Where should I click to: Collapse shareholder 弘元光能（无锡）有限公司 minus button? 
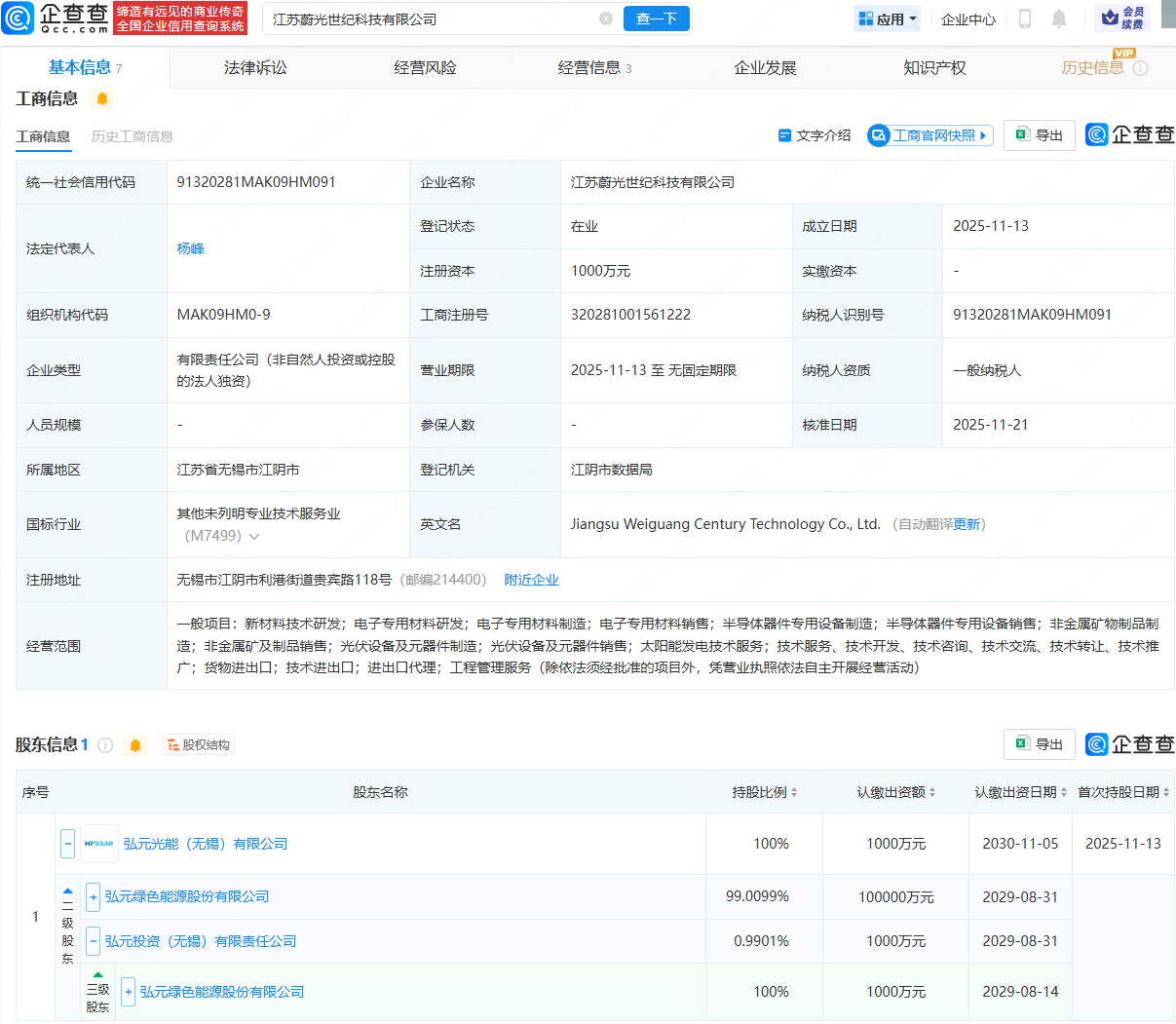[66, 843]
